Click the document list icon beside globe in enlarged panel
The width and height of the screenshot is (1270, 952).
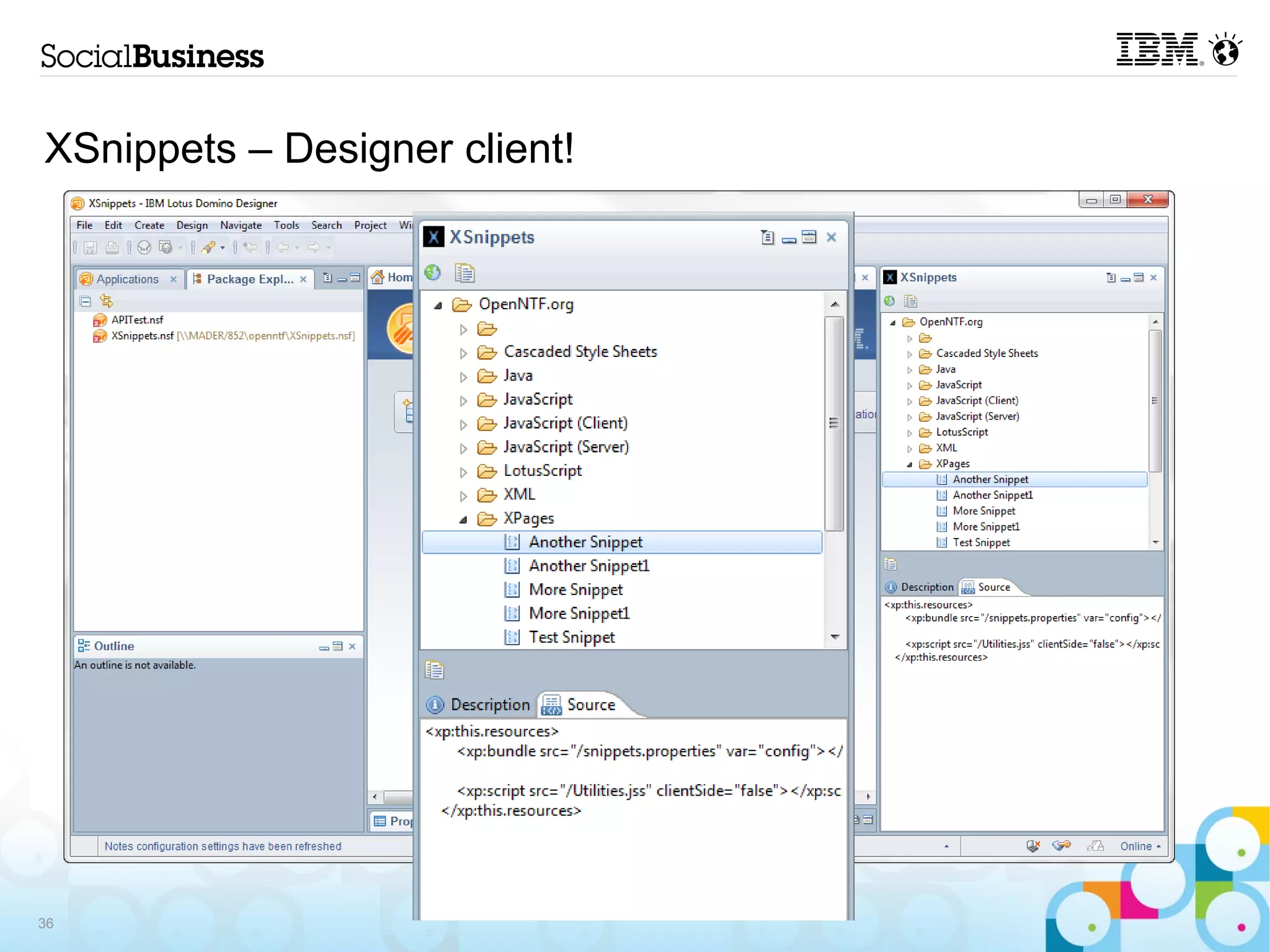tap(464, 273)
